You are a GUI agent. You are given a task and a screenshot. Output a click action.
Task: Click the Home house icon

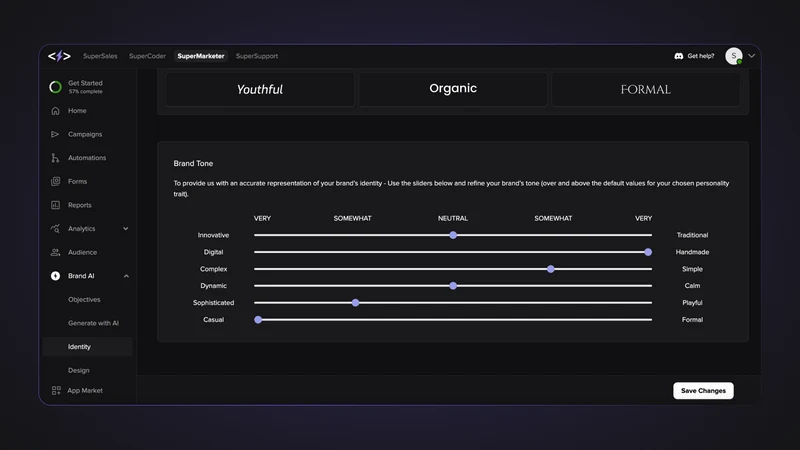tap(55, 111)
